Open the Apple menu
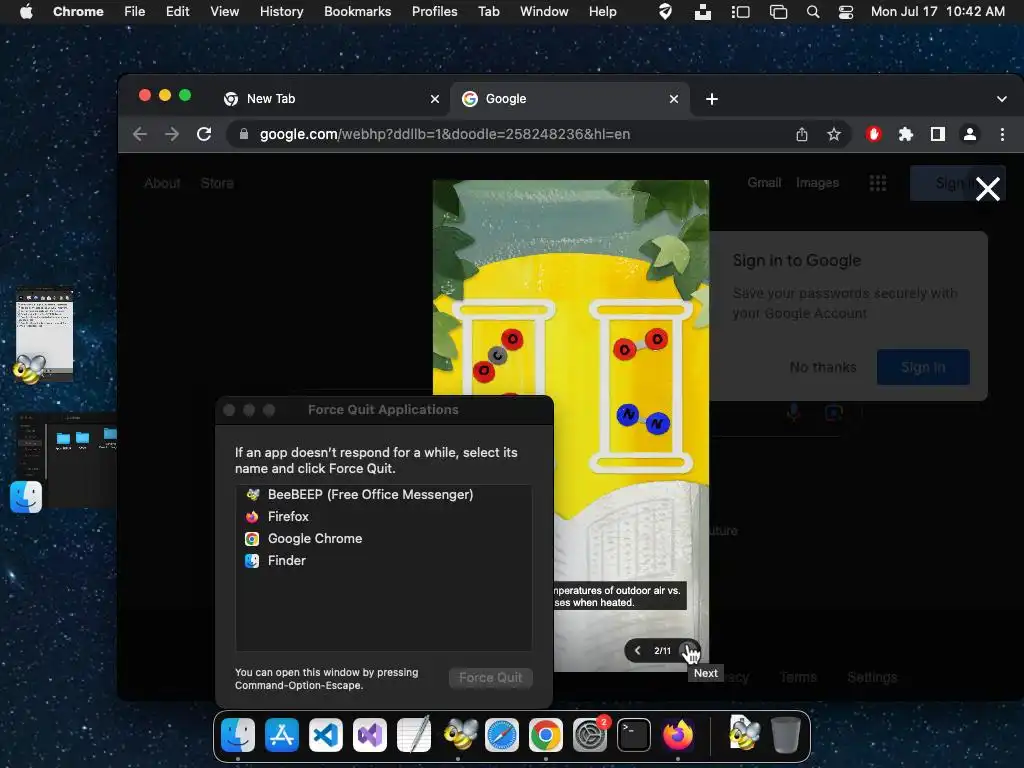1024x768 pixels. coord(26,11)
